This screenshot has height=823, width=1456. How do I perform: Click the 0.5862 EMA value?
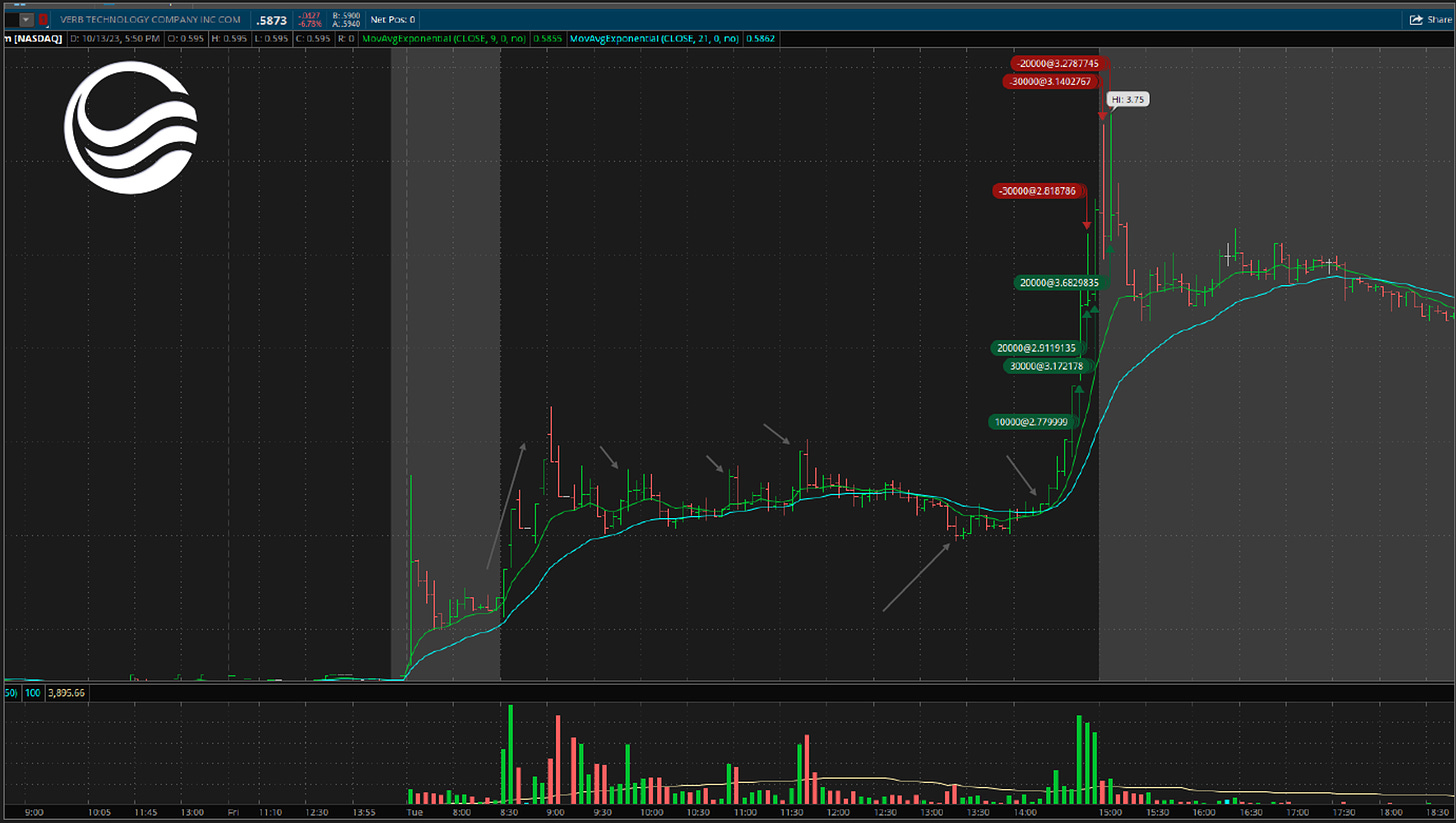[760, 38]
